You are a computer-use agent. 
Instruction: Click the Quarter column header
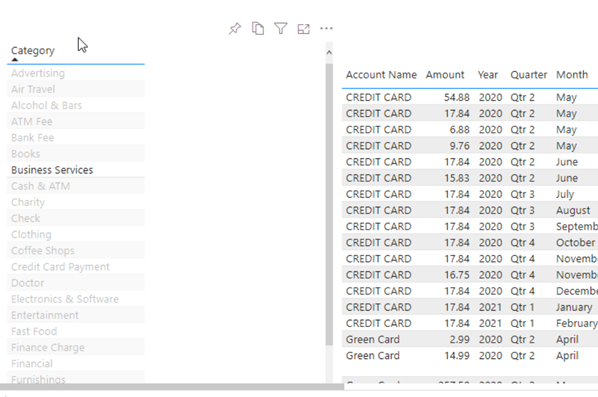click(x=529, y=75)
